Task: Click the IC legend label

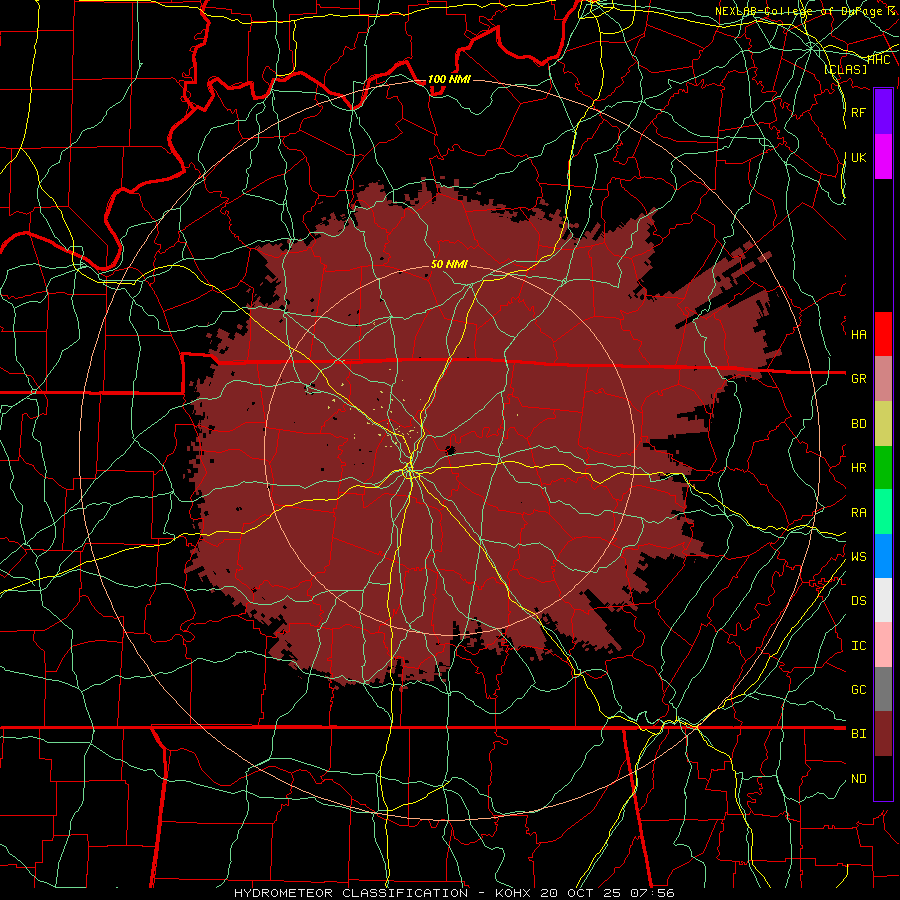Action: pos(858,646)
